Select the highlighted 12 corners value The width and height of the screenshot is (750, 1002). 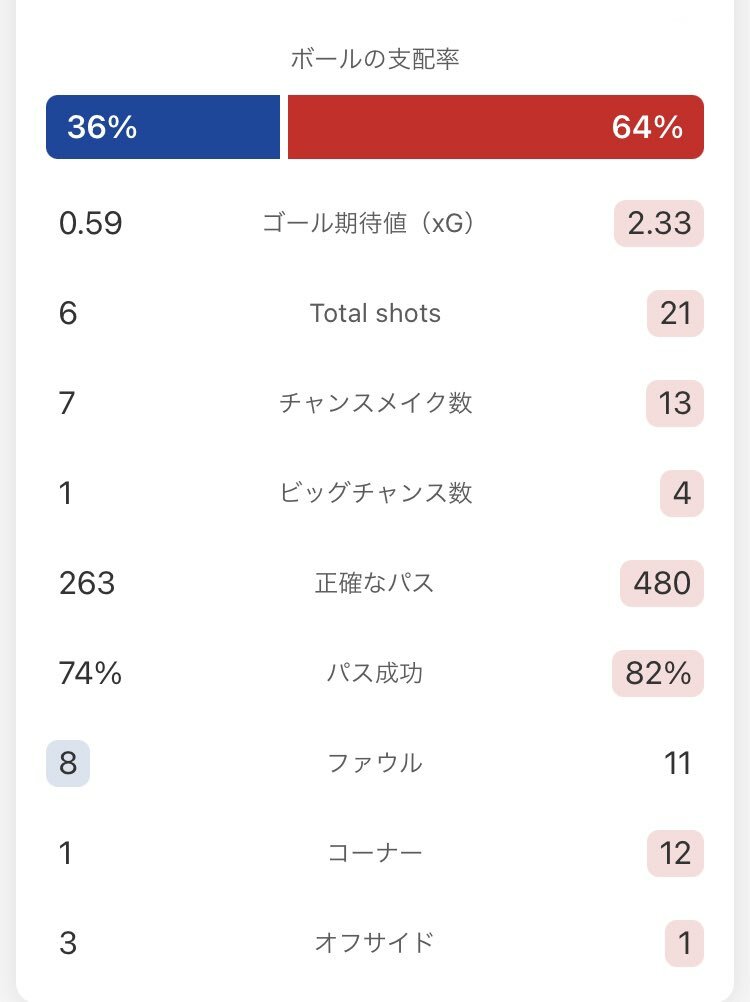(675, 853)
